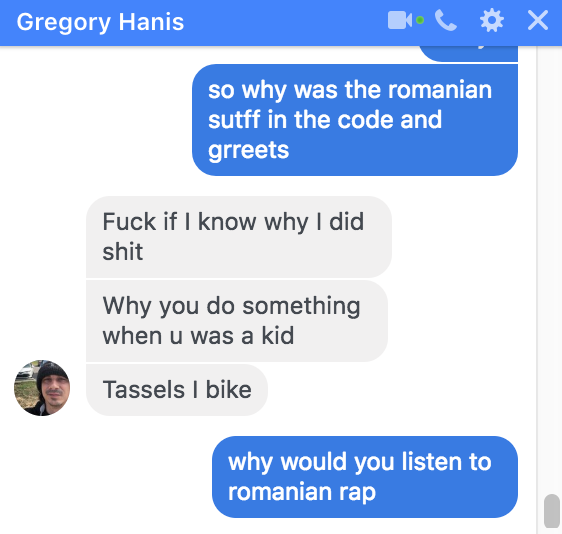The height and width of the screenshot is (534, 562).
Task: Select the 'Tassels I bike' message
Action: click(177, 390)
